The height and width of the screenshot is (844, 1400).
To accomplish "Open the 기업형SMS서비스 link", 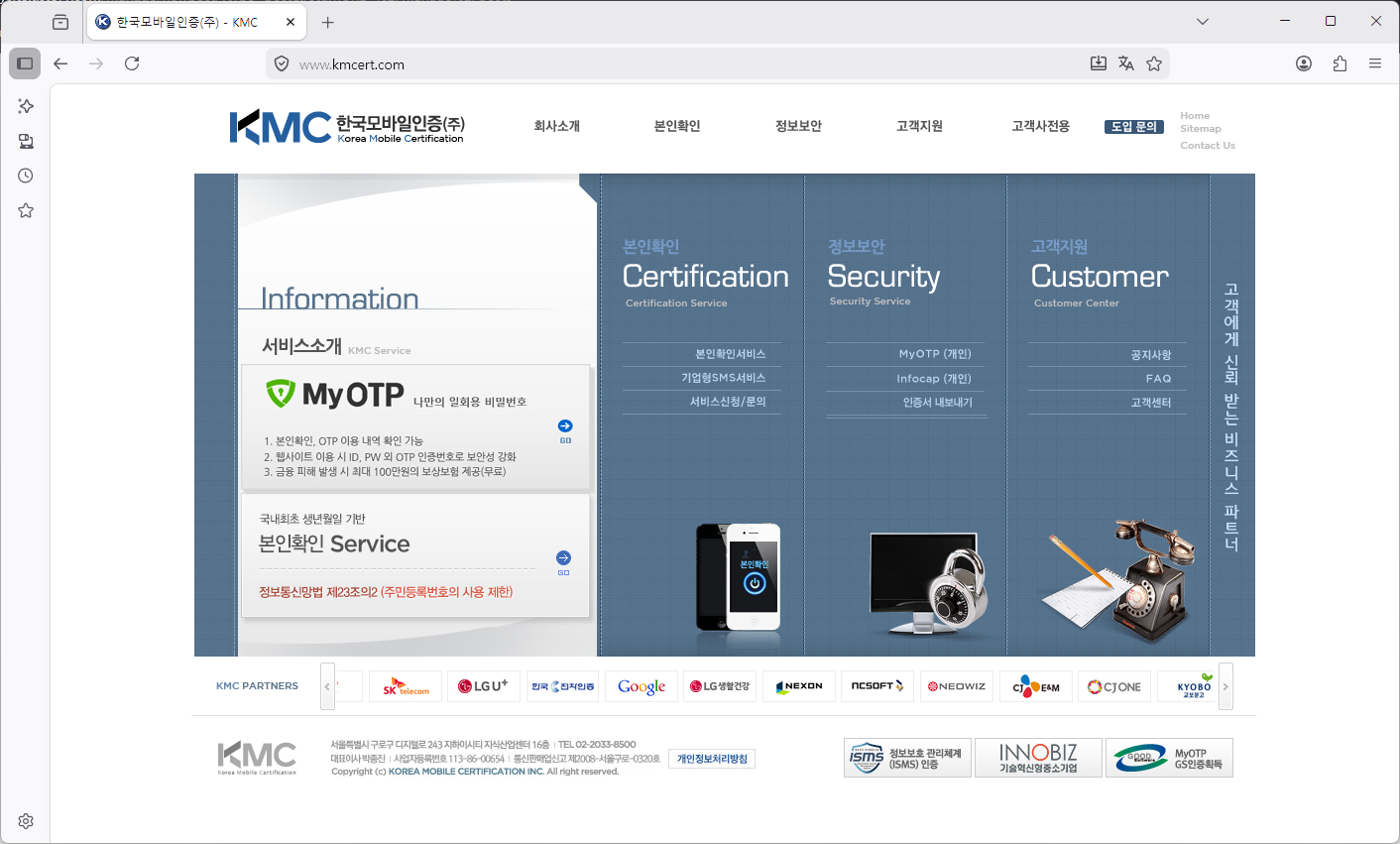I will 724,378.
